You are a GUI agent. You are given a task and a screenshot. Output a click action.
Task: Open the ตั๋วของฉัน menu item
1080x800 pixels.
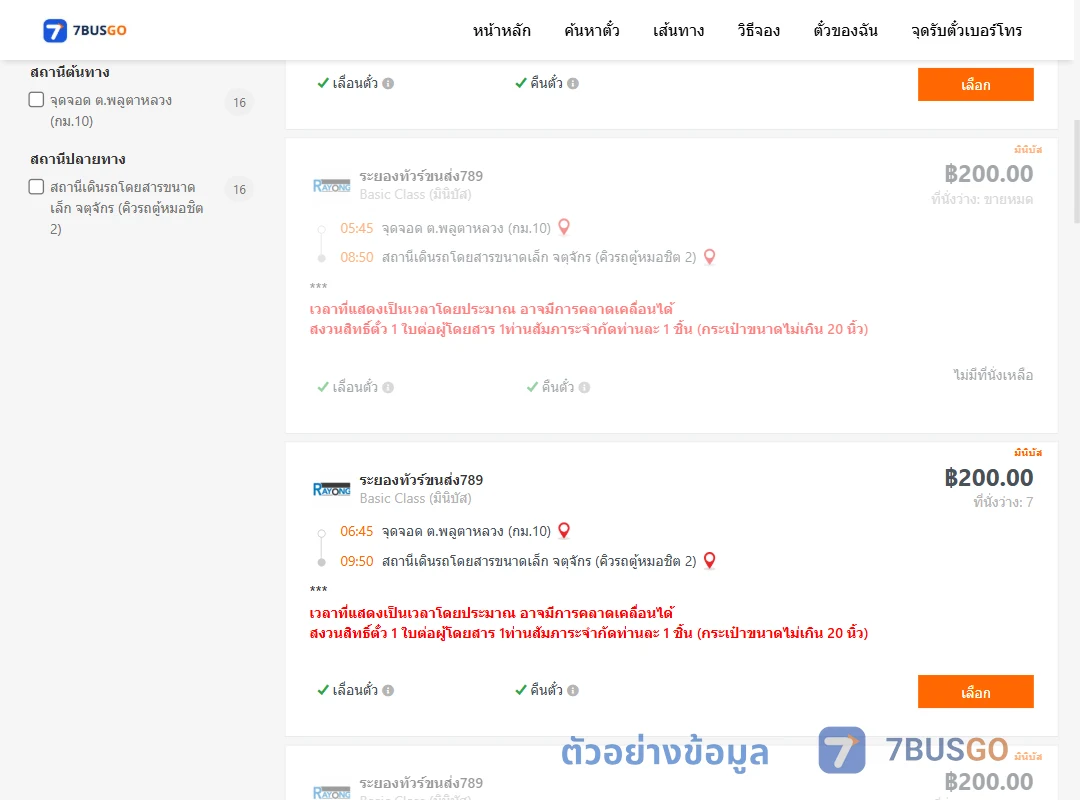[845, 30]
